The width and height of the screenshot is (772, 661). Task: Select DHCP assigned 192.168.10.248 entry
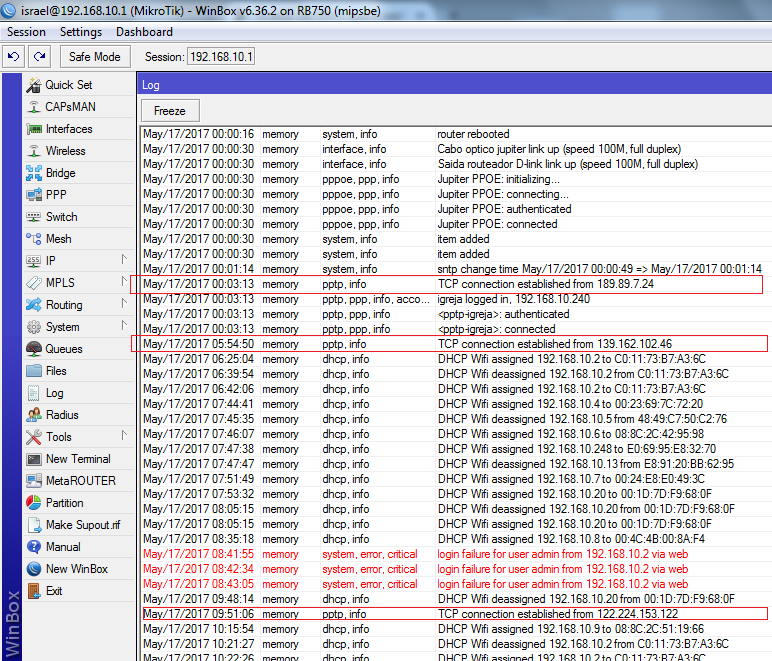(x=456, y=449)
